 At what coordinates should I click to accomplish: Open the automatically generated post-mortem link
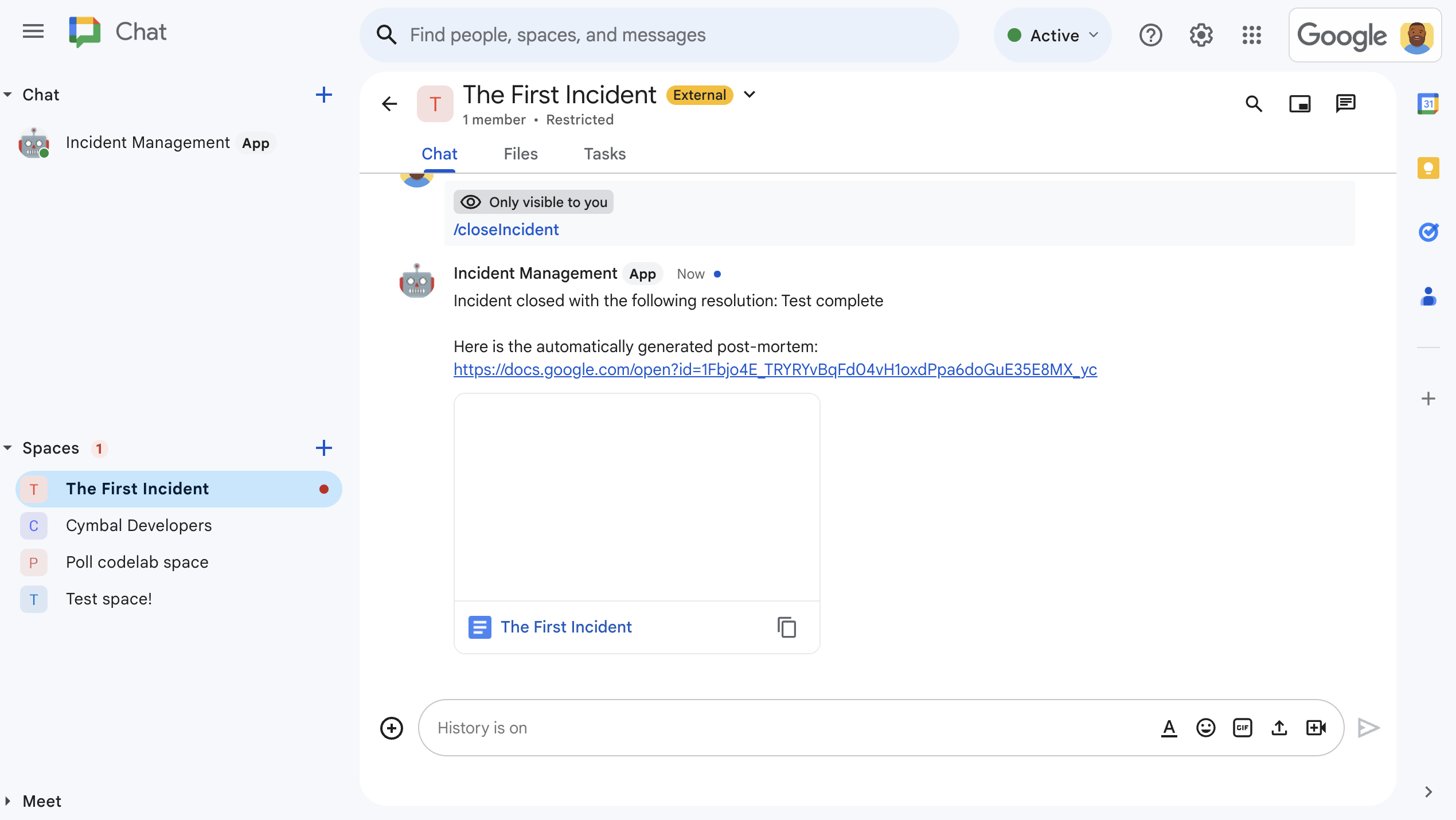775,369
